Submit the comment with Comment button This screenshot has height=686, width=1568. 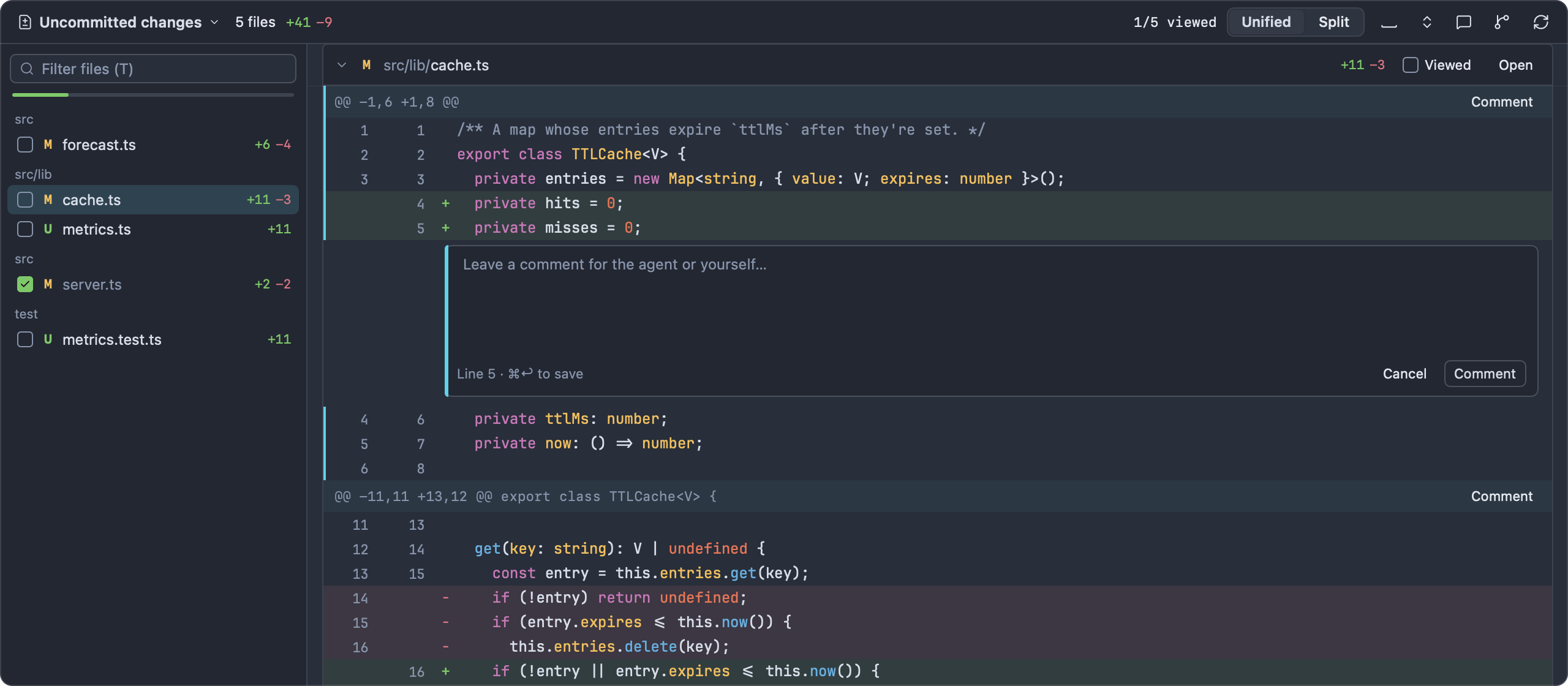click(x=1485, y=374)
